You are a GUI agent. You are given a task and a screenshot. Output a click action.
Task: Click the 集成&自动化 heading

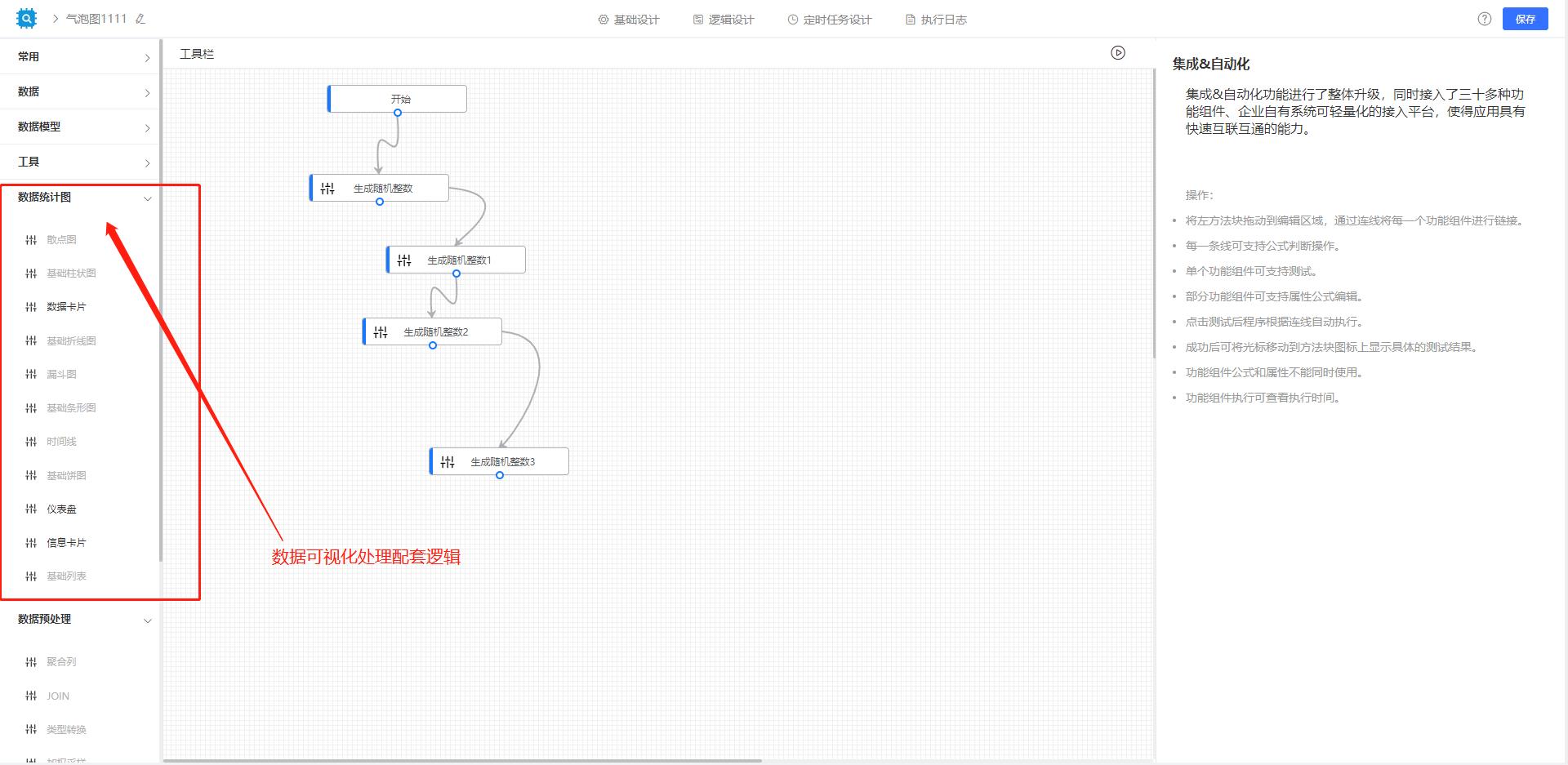(x=1211, y=64)
